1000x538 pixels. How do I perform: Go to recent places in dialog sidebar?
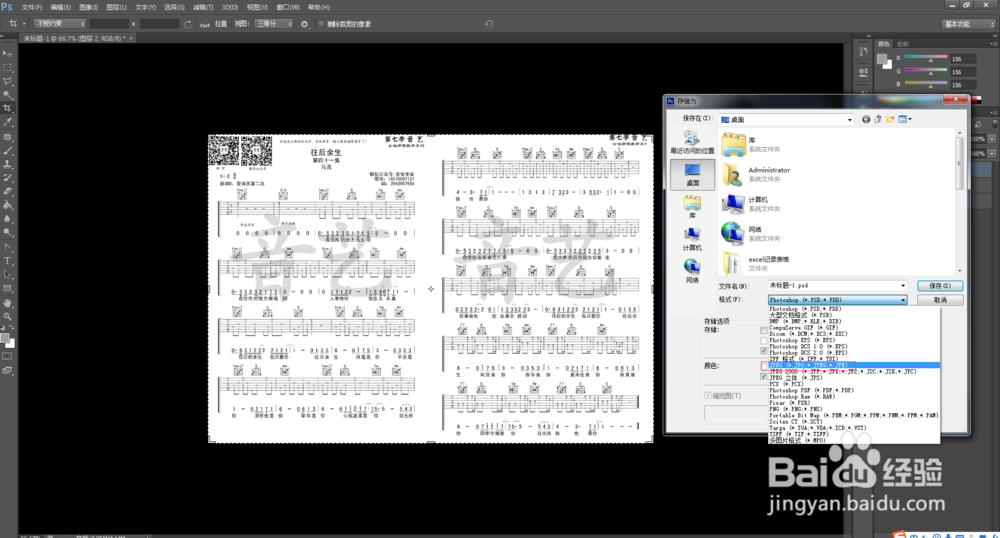click(x=692, y=143)
